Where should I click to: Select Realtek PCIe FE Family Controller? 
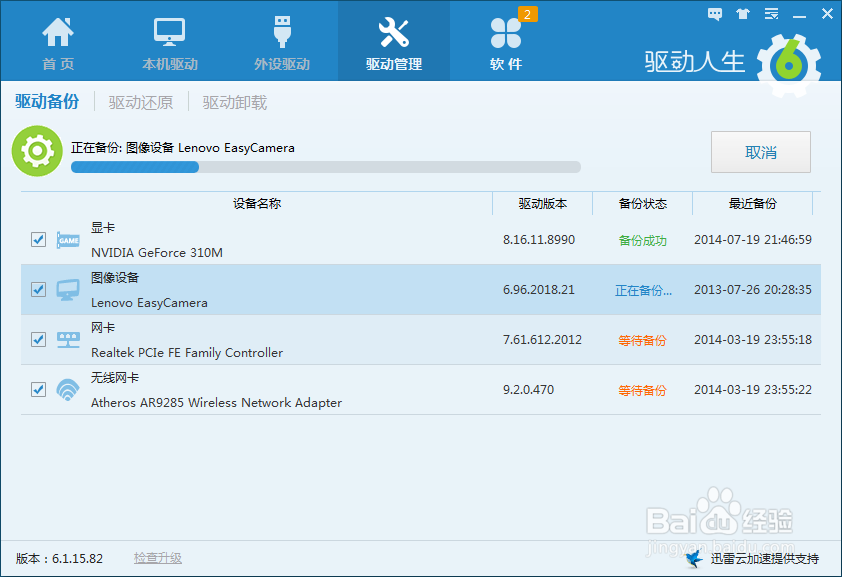187,353
